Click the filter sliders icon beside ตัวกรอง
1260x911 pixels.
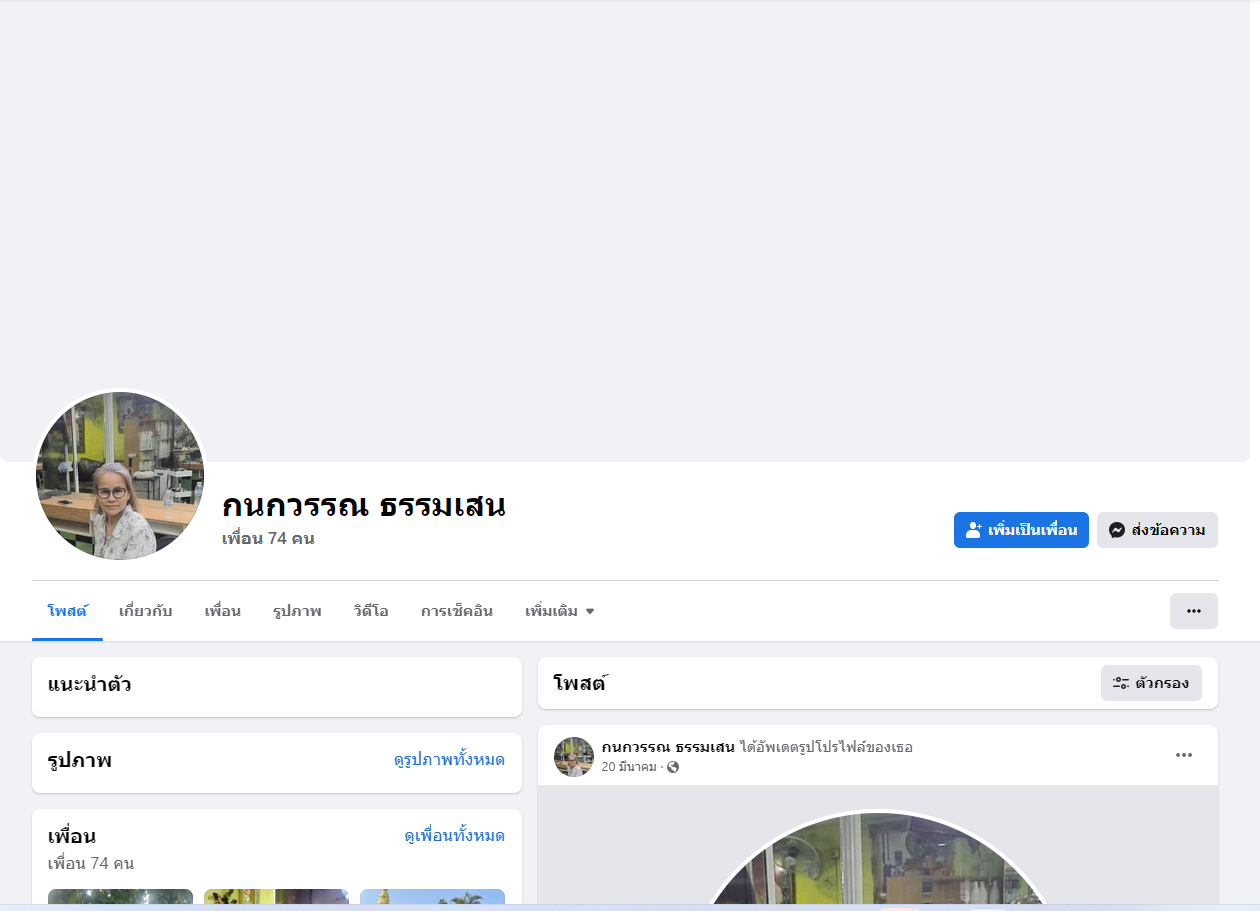1121,683
